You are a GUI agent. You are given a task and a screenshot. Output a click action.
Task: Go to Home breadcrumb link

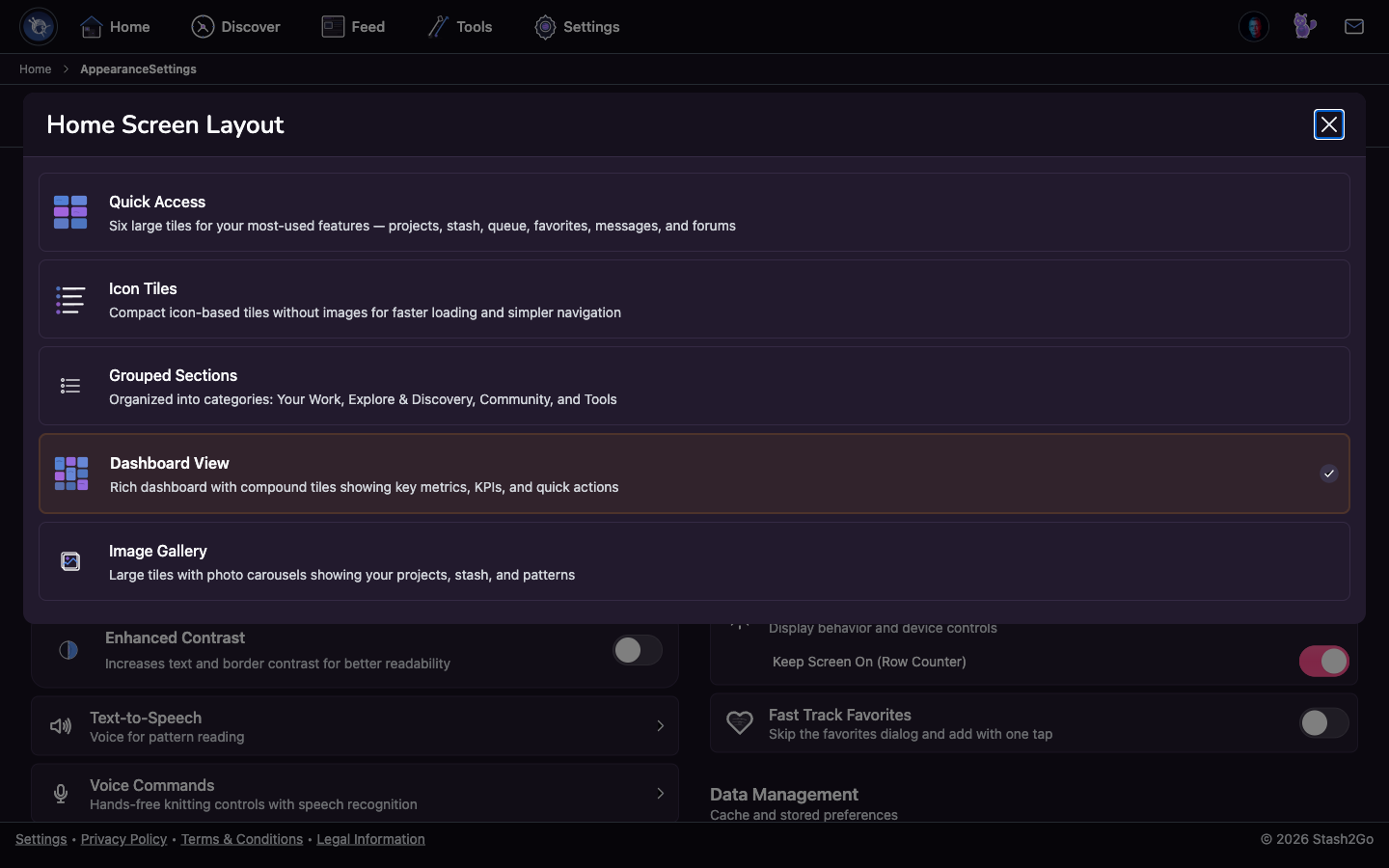click(x=36, y=69)
